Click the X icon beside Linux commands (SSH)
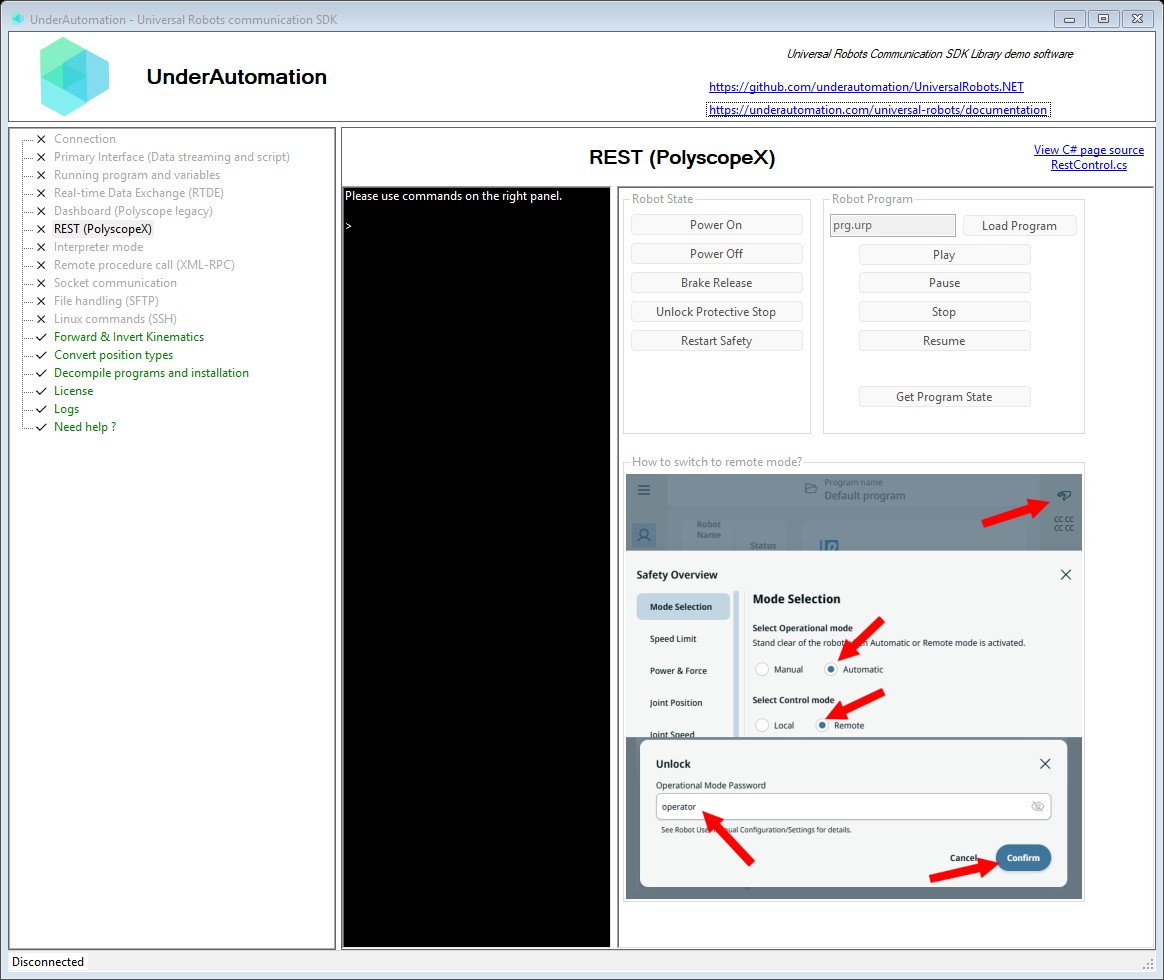The width and height of the screenshot is (1164, 980). pyautogui.click(x=42, y=319)
